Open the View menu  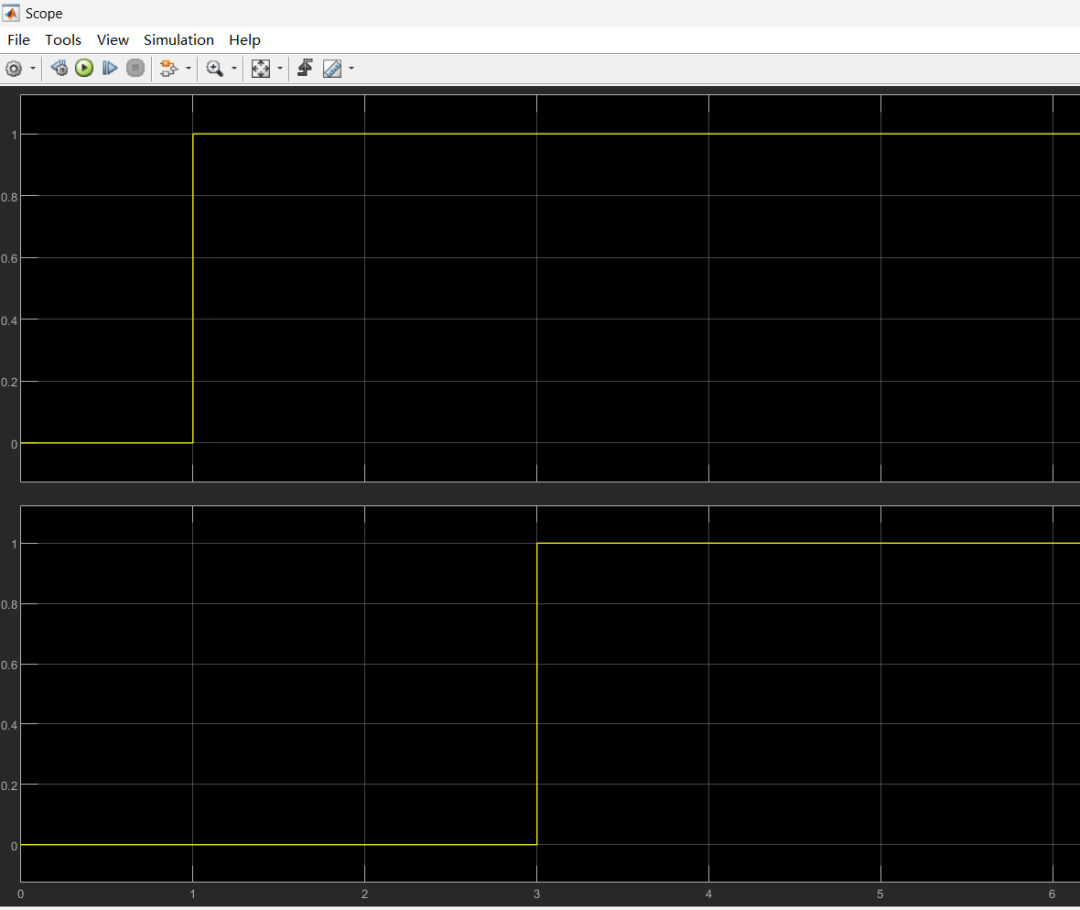click(112, 40)
